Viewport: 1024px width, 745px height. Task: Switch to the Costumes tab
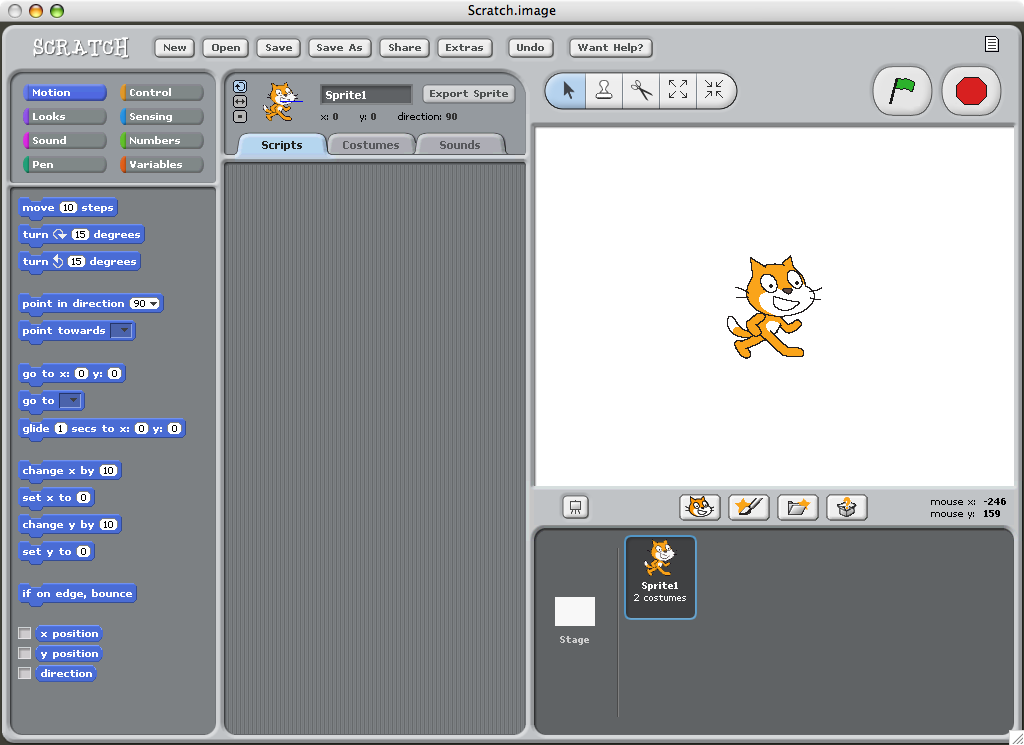click(370, 145)
